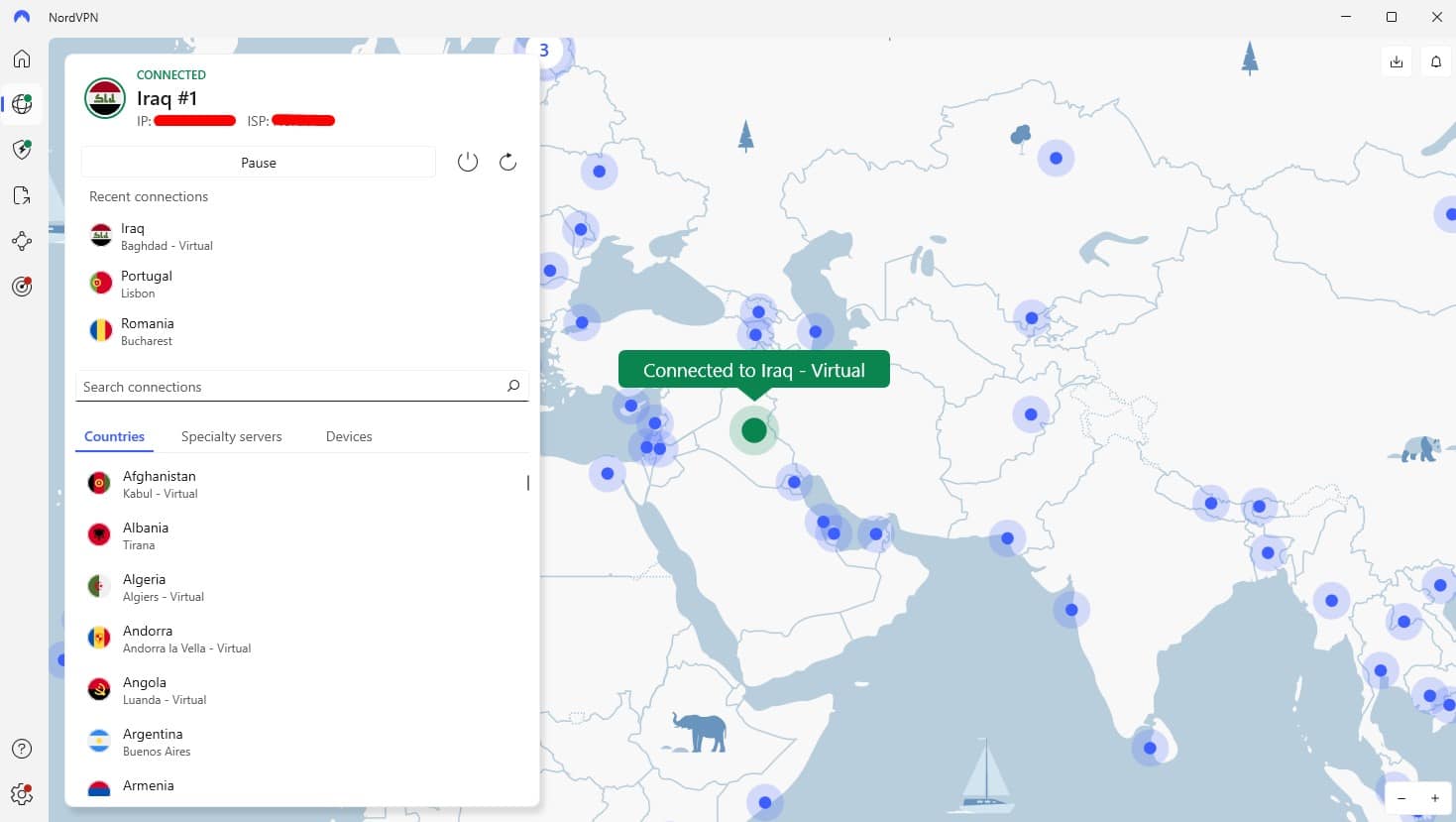Zoom in the map with plus button
This screenshot has width=1456, height=822.
(x=1434, y=798)
